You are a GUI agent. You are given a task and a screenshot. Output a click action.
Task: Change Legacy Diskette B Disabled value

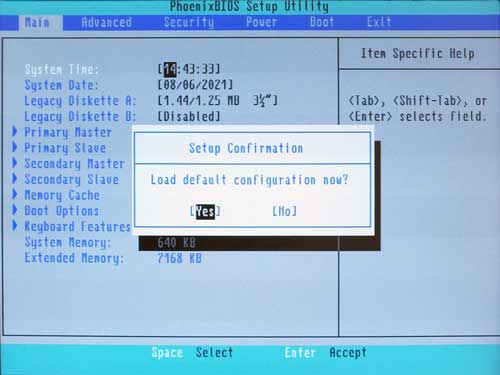click(189, 117)
